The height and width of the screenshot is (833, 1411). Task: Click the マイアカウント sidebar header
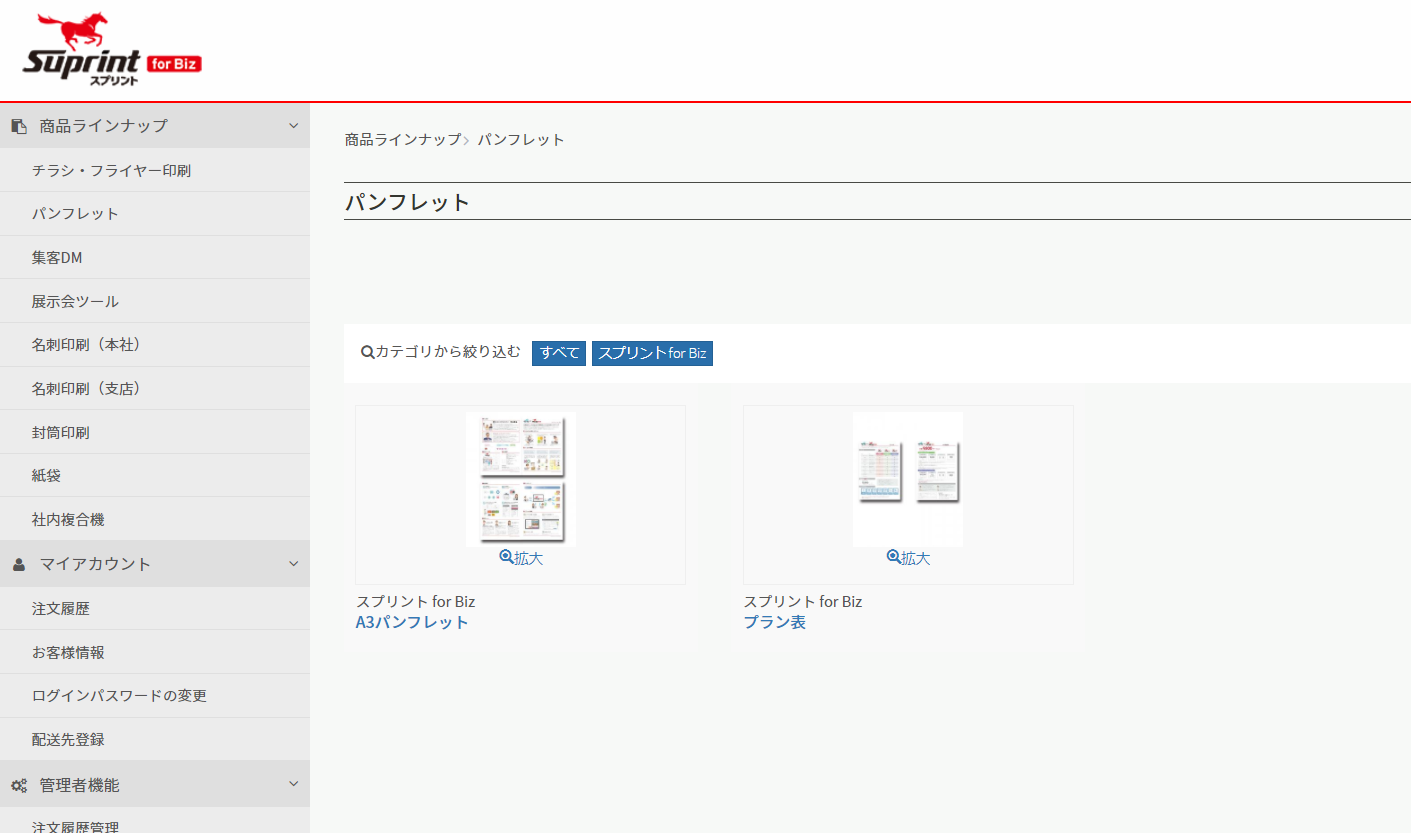pos(155,564)
